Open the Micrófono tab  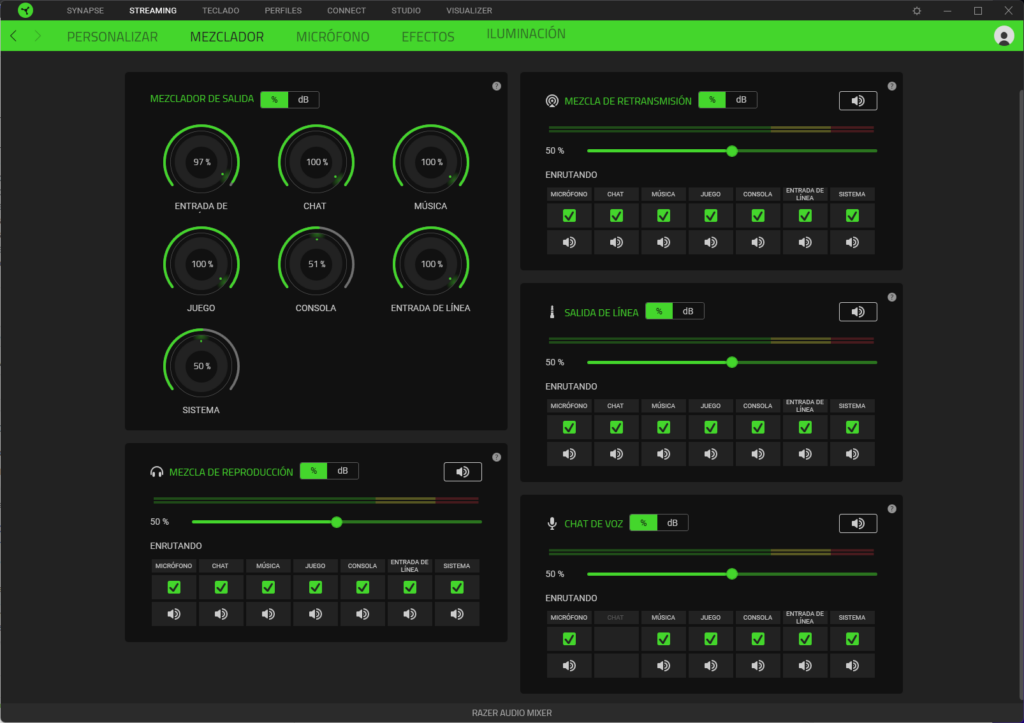click(332, 37)
